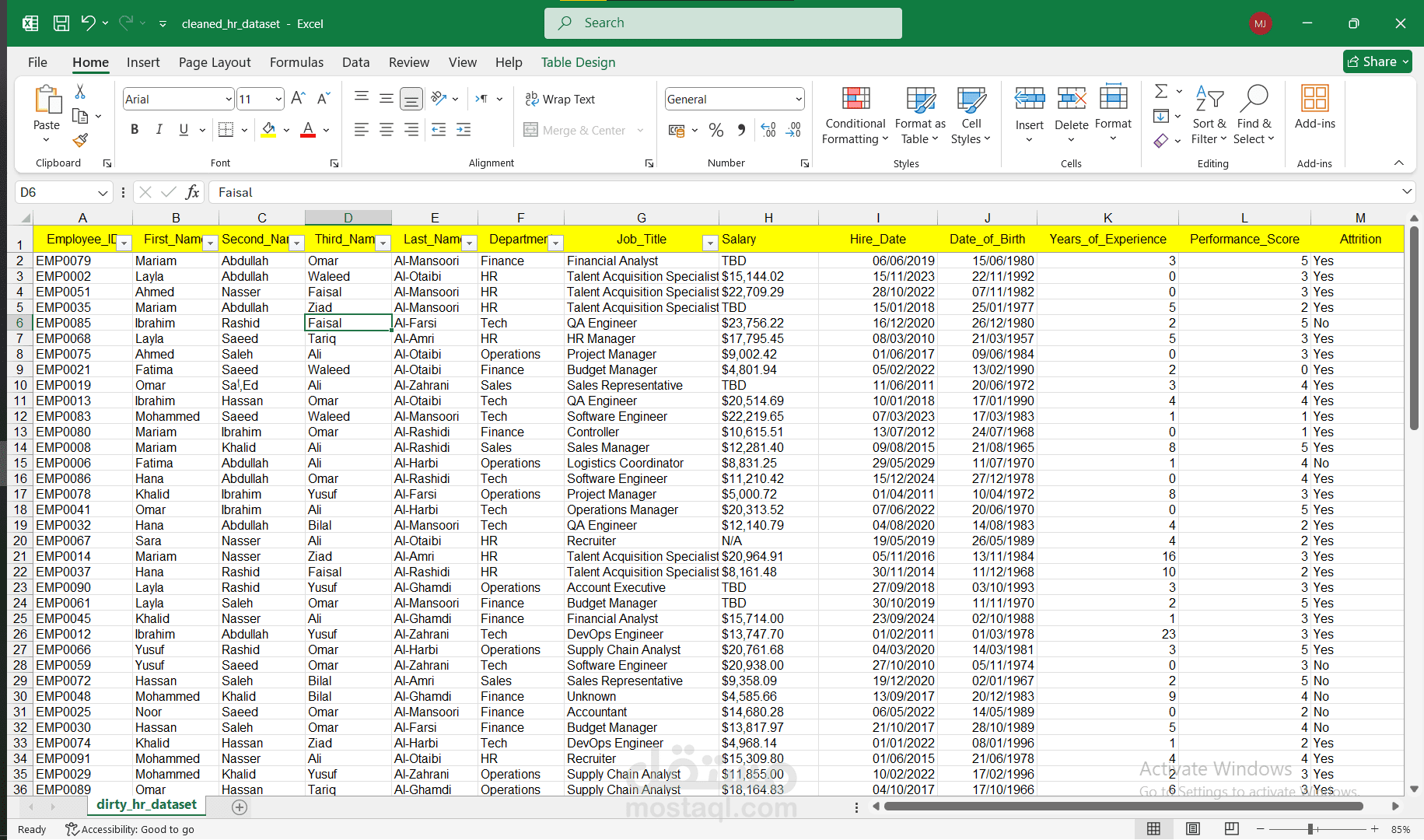This screenshot has width=1424, height=840.
Task: Click the Clear eraser icon
Action: click(x=1161, y=141)
